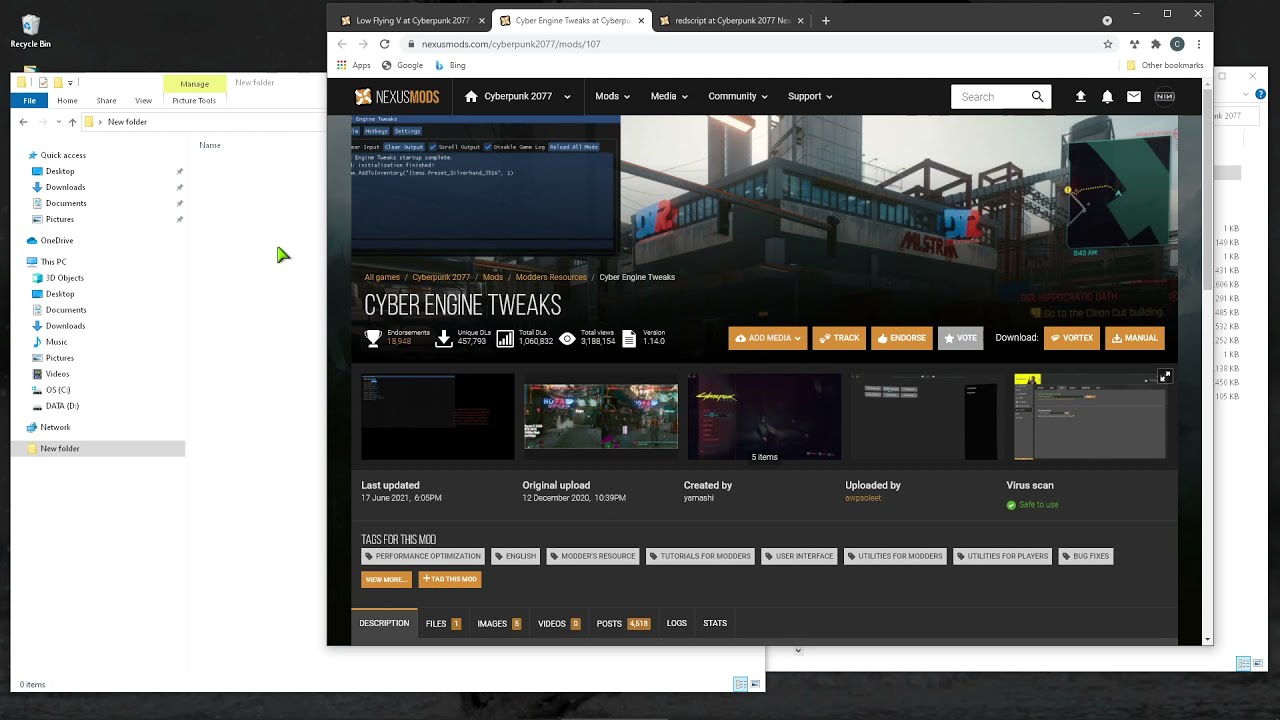This screenshot has width=1280, height=720.
Task: Switch File Explorer to large icons view
Action: (756, 684)
